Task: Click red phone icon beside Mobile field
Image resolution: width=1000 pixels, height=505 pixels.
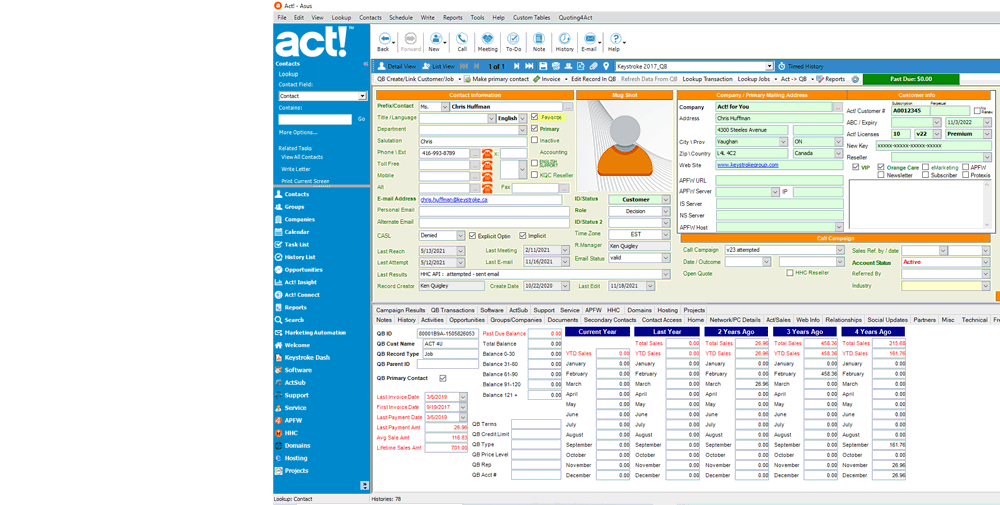Action: point(488,176)
